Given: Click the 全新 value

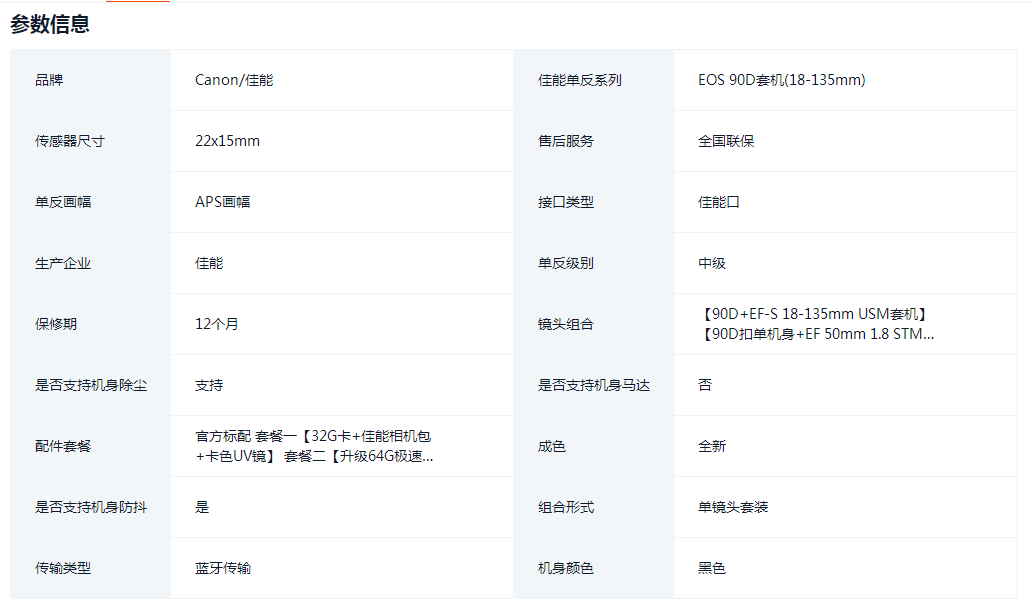Looking at the screenshot, I should (711, 447).
